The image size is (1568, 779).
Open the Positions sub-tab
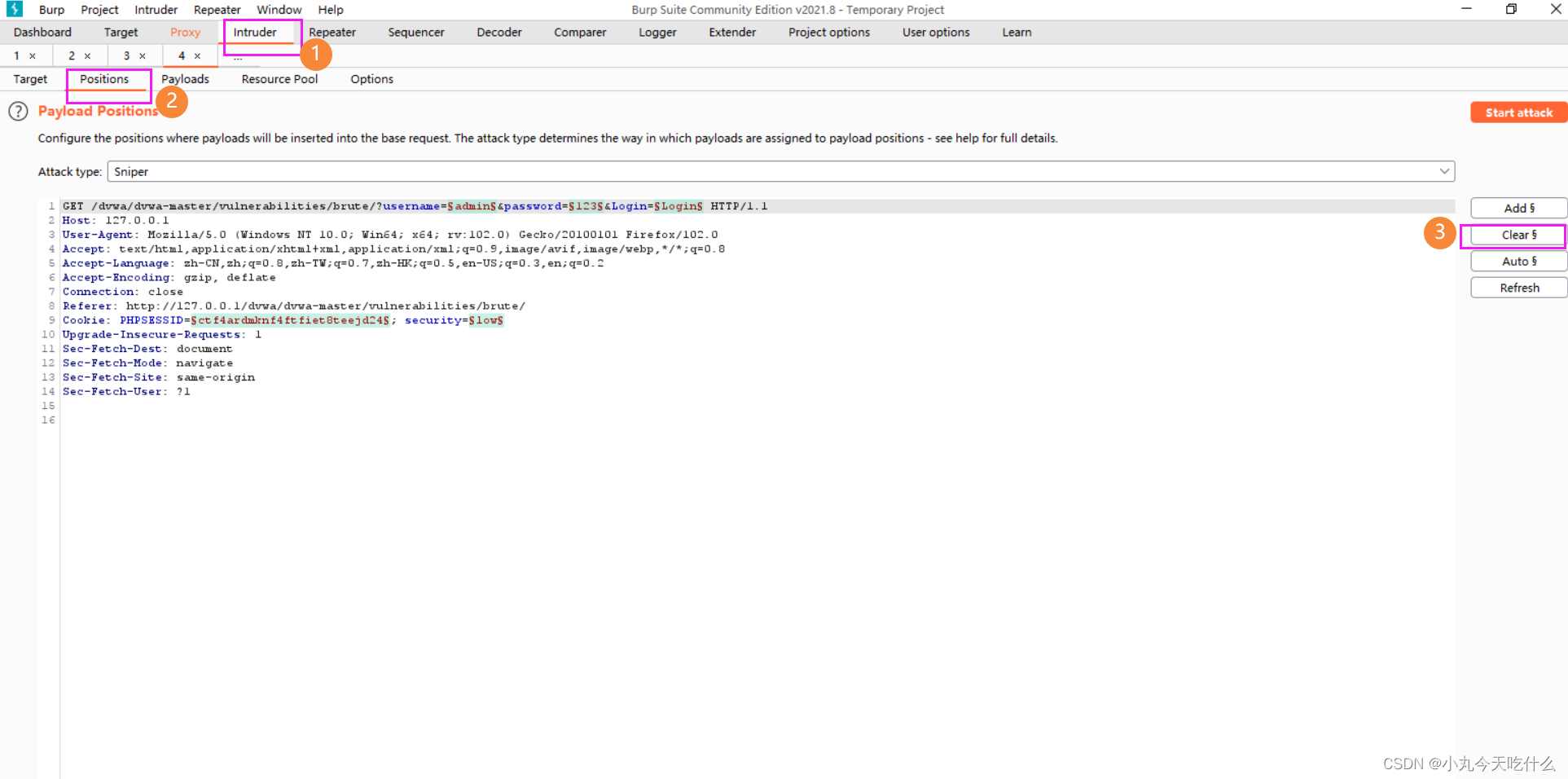[104, 79]
